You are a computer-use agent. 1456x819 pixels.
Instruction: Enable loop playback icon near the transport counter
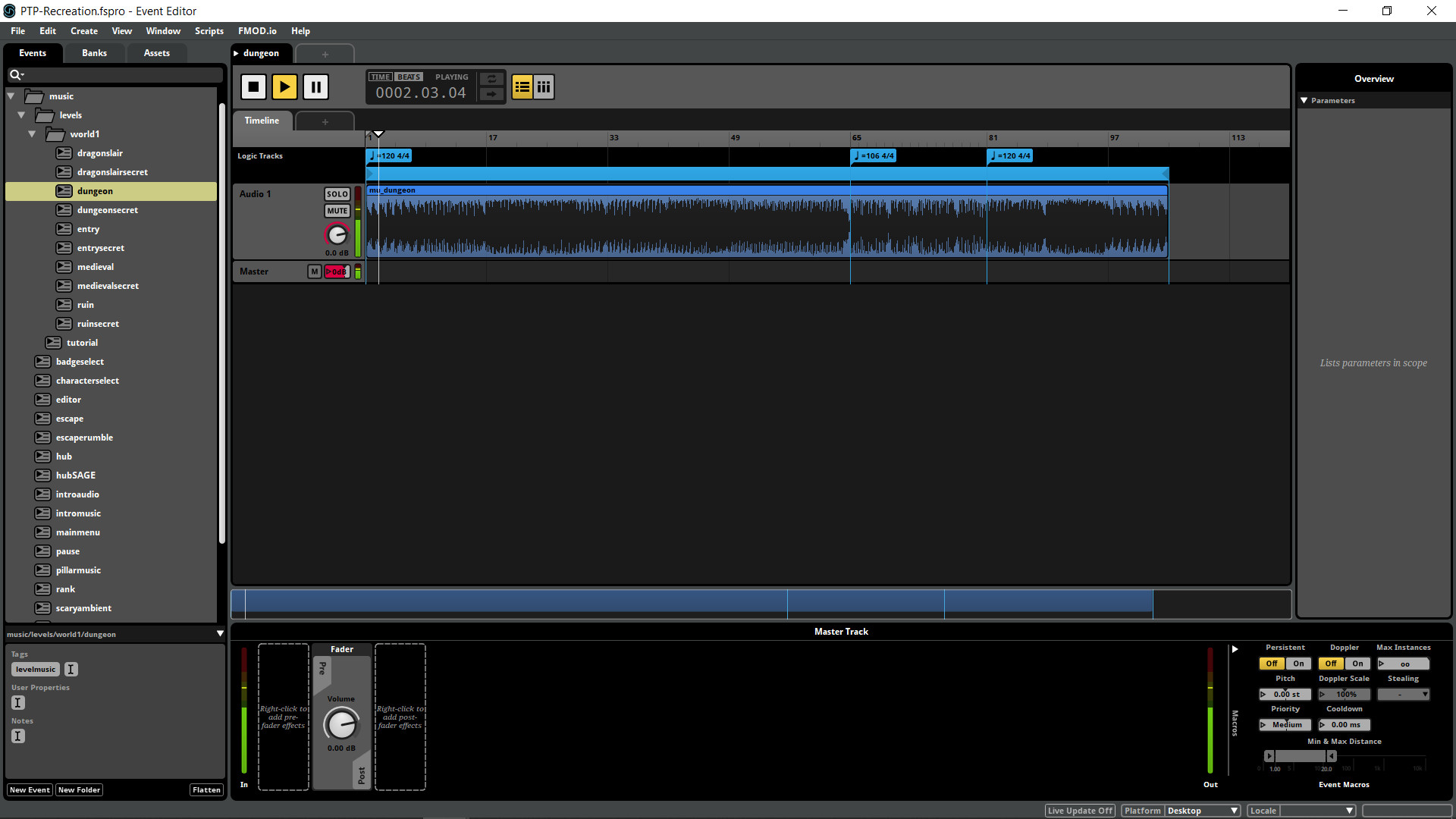[491, 78]
